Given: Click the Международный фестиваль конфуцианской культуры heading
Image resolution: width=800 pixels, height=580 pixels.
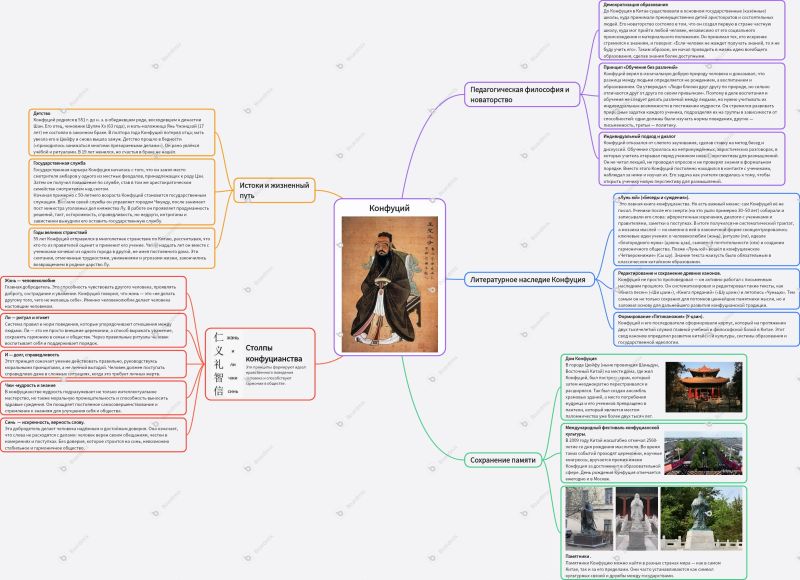Looking at the screenshot, I should pyautogui.click(x=612, y=431).
